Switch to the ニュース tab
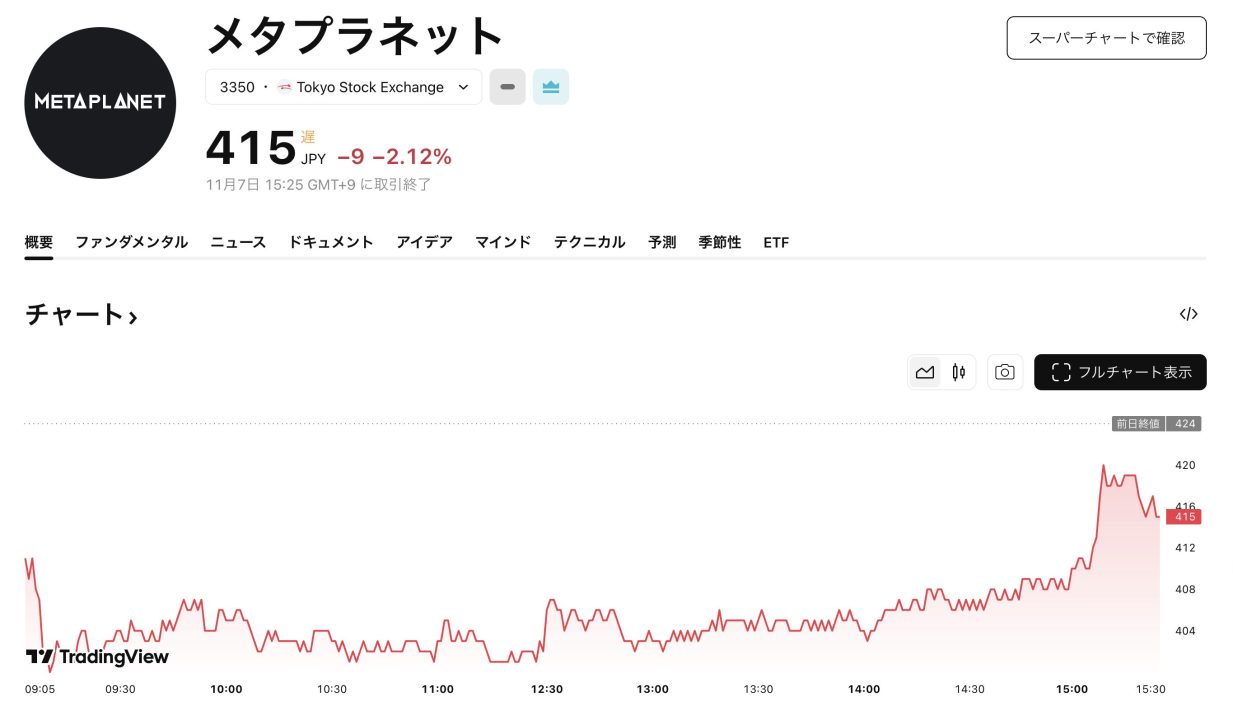 click(238, 242)
